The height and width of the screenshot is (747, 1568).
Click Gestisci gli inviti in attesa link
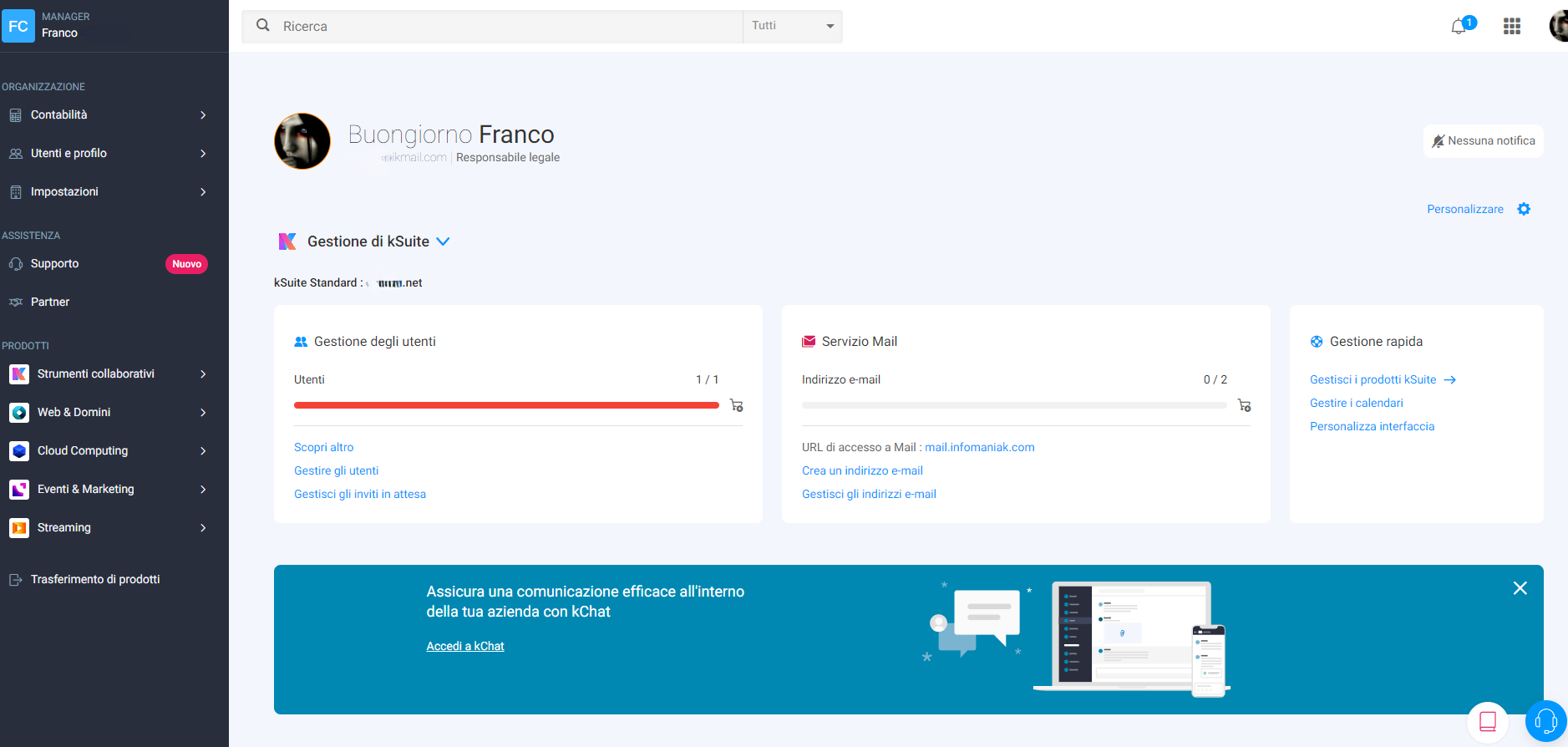360,494
